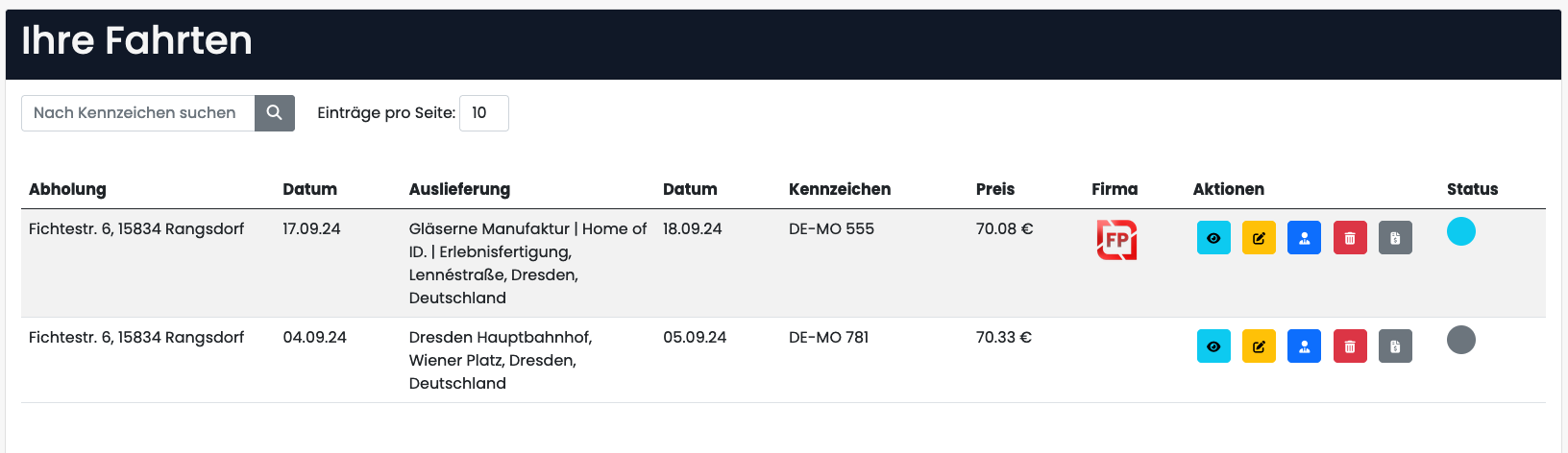Click the gray status circle for DE-MO 781

(x=1460, y=340)
